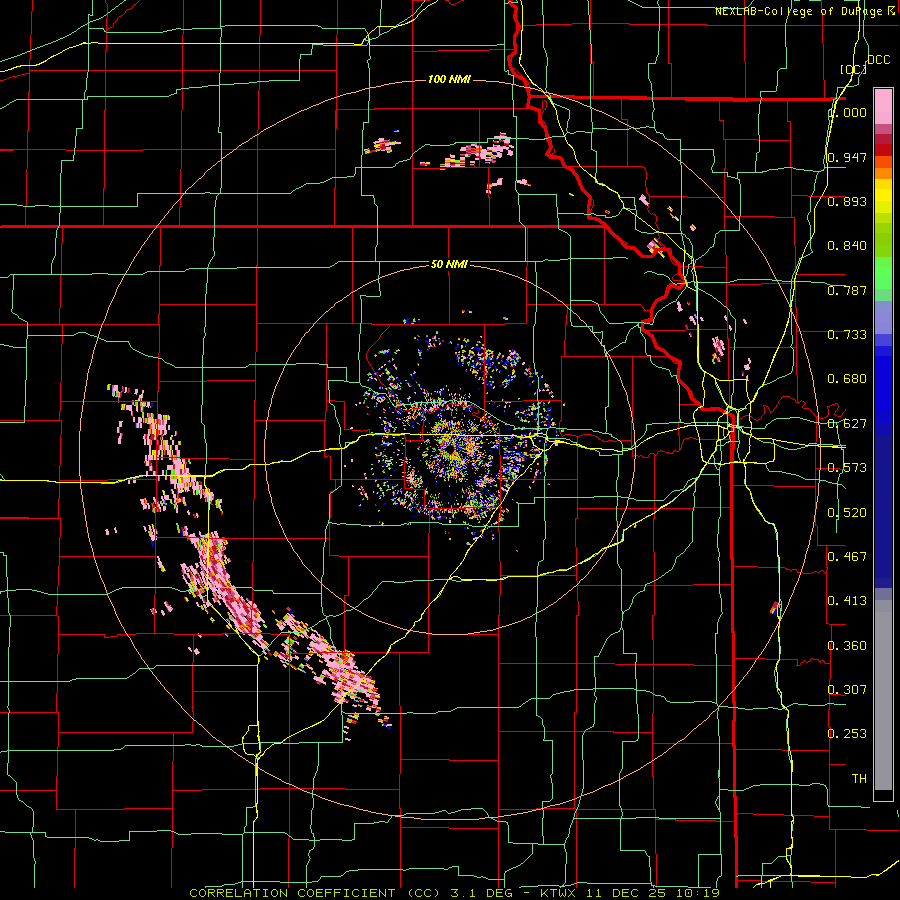Click the 0.253 legend value

847,734
